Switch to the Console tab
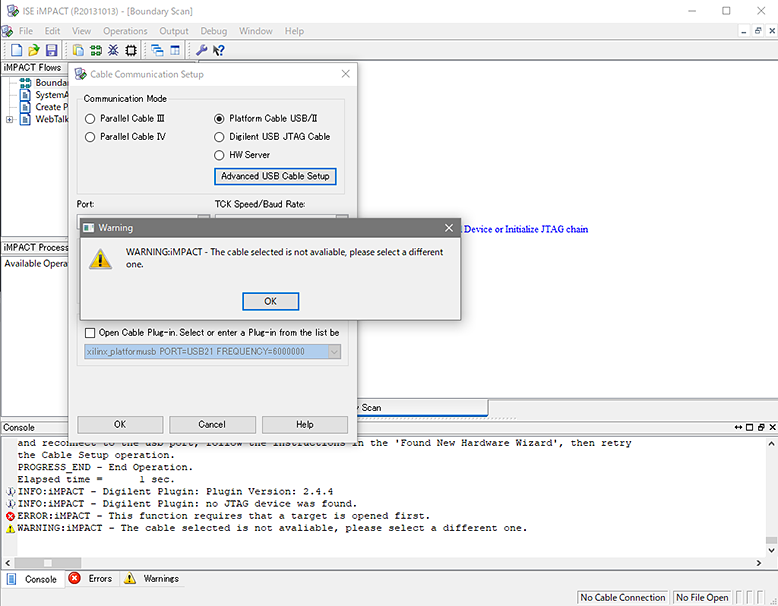This screenshot has height=606, width=778. (x=33, y=579)
